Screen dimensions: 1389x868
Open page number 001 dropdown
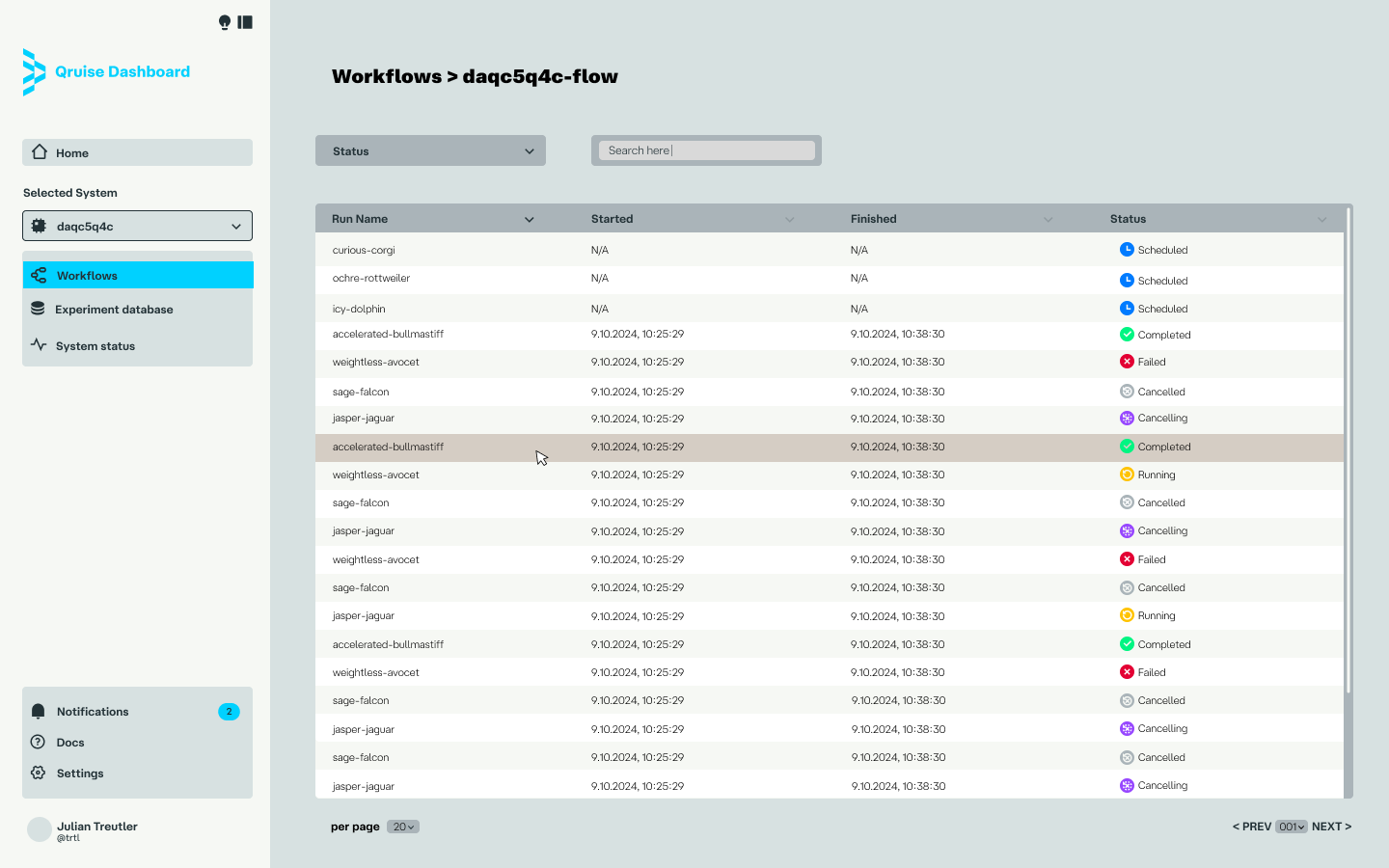1292,827
